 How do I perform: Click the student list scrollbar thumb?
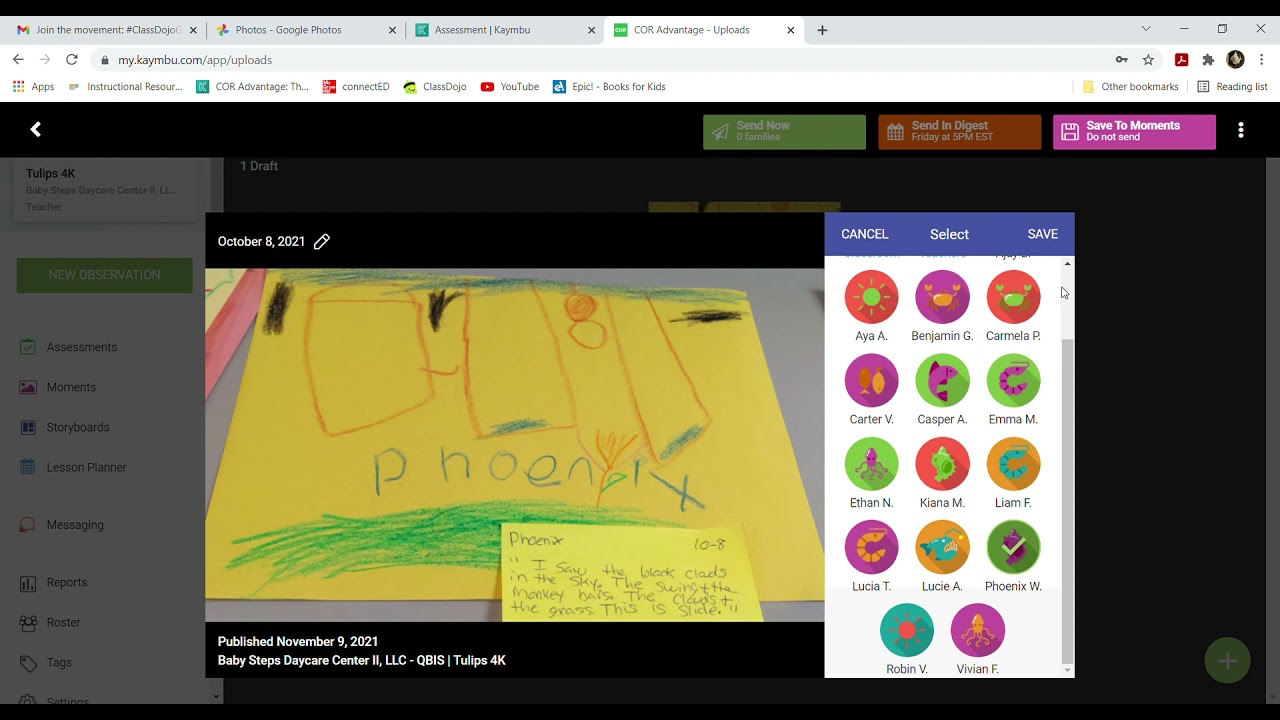coord(1067,500)
